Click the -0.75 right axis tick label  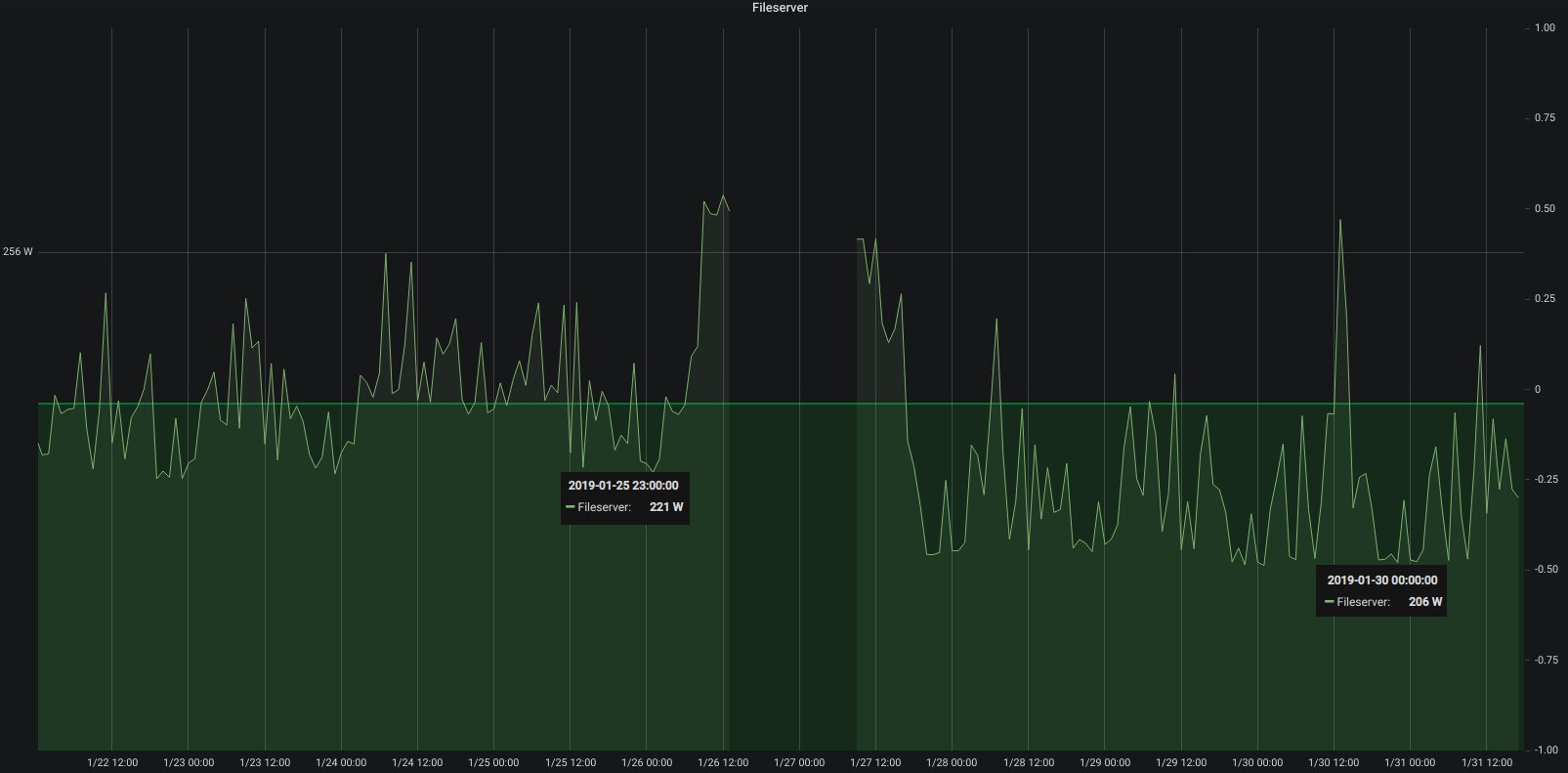click(1543, 661)
